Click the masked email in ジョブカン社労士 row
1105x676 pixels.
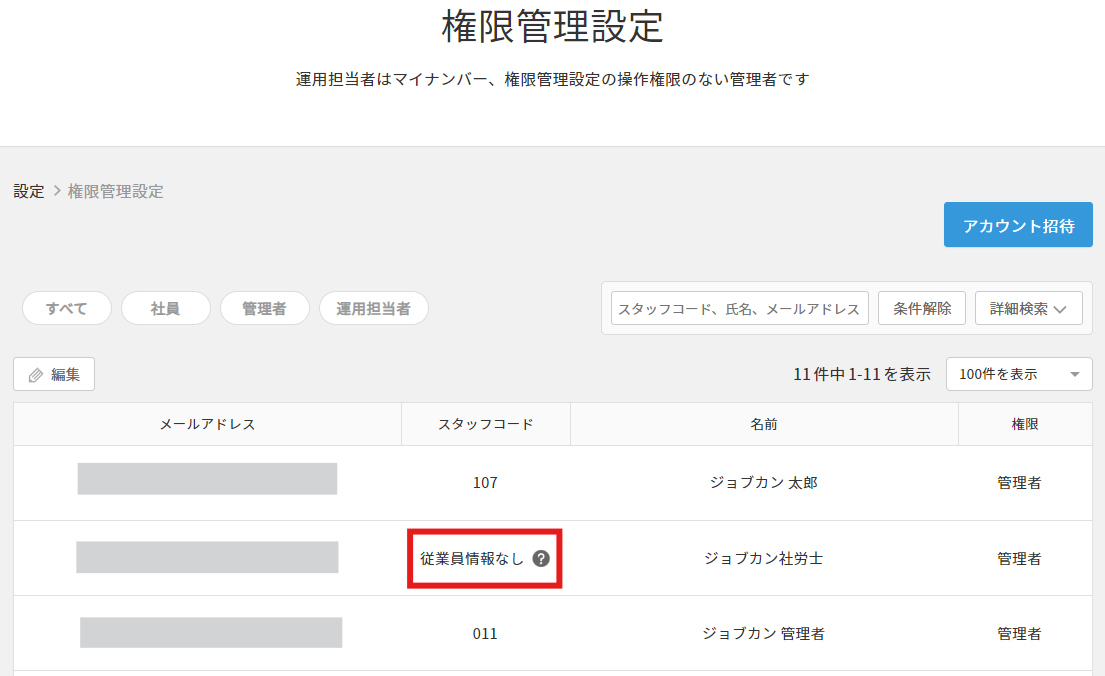point(207,557)
